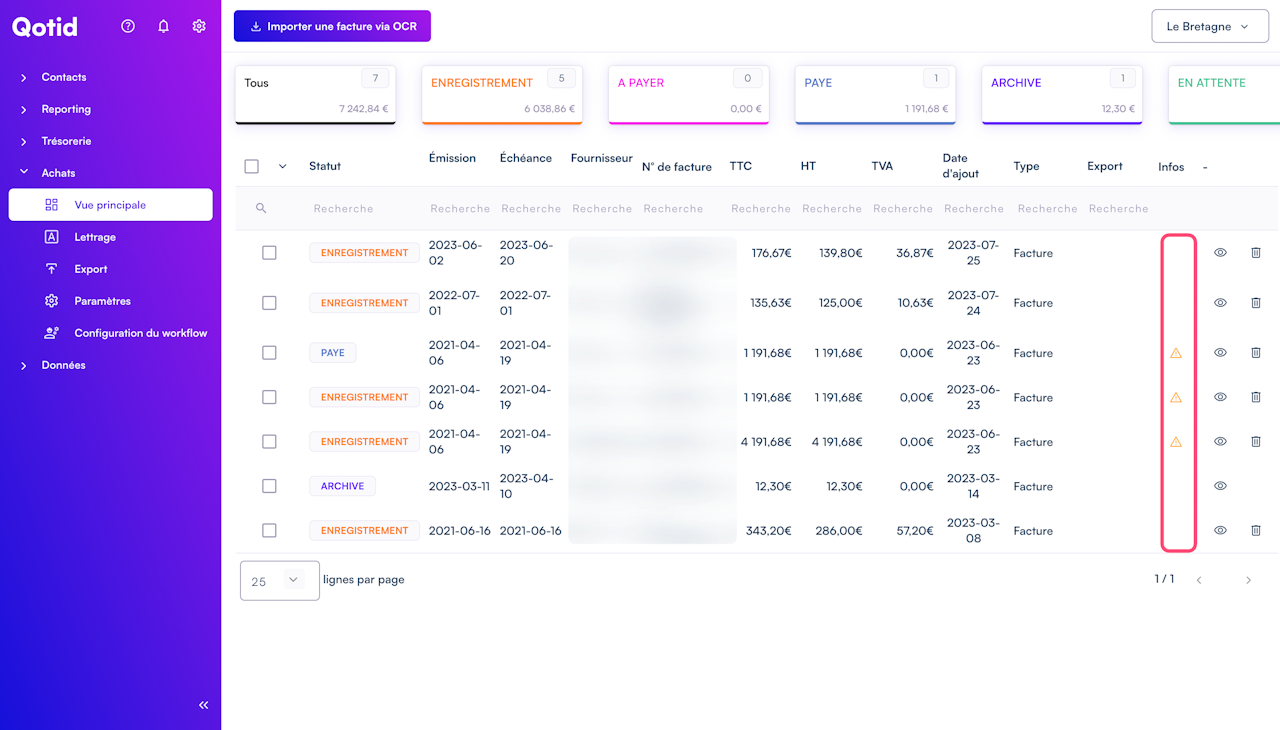Click Importer une facture via OCR
This screenshot has width=1280, height=730.
coord(332,26)
